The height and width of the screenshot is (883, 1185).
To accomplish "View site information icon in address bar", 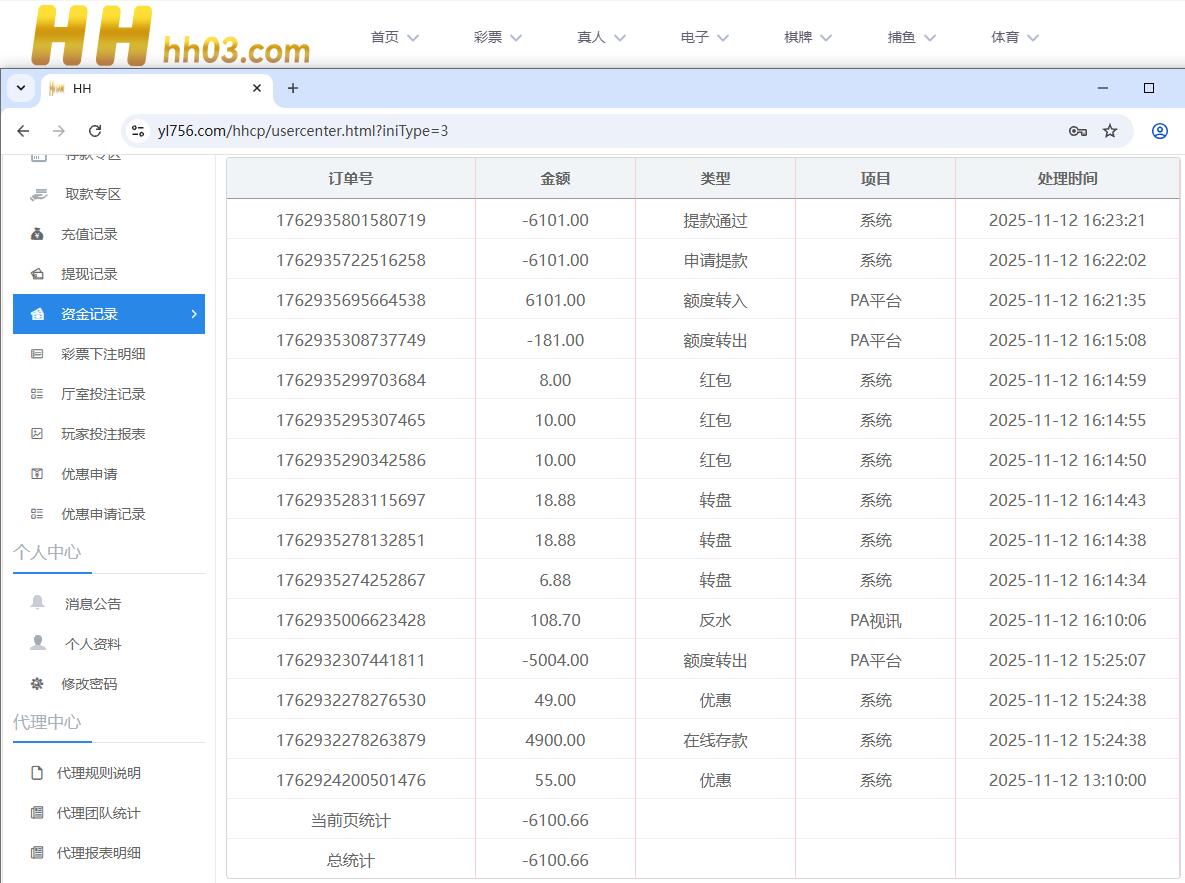I will 139,131.
